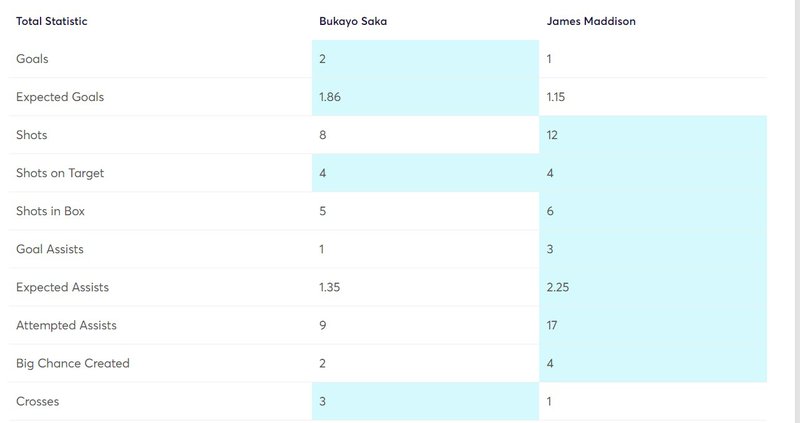Image resolution: width=800 pixels, height=423 pixels.
Task: Click Saka's Expected Goals value 1.86
Action: point(330,97)
